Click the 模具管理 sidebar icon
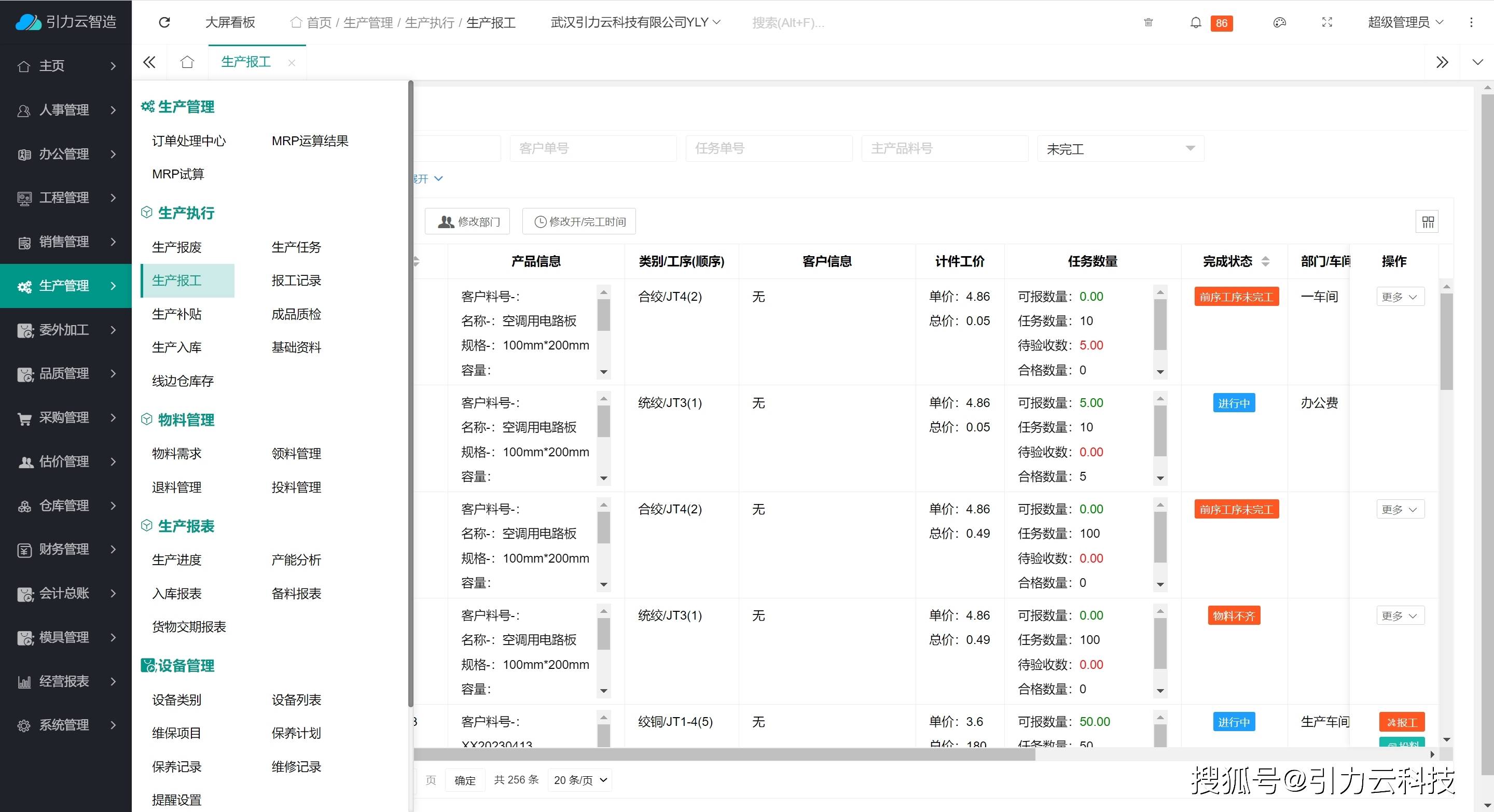Screen dimensions: 1494x812 25,638
